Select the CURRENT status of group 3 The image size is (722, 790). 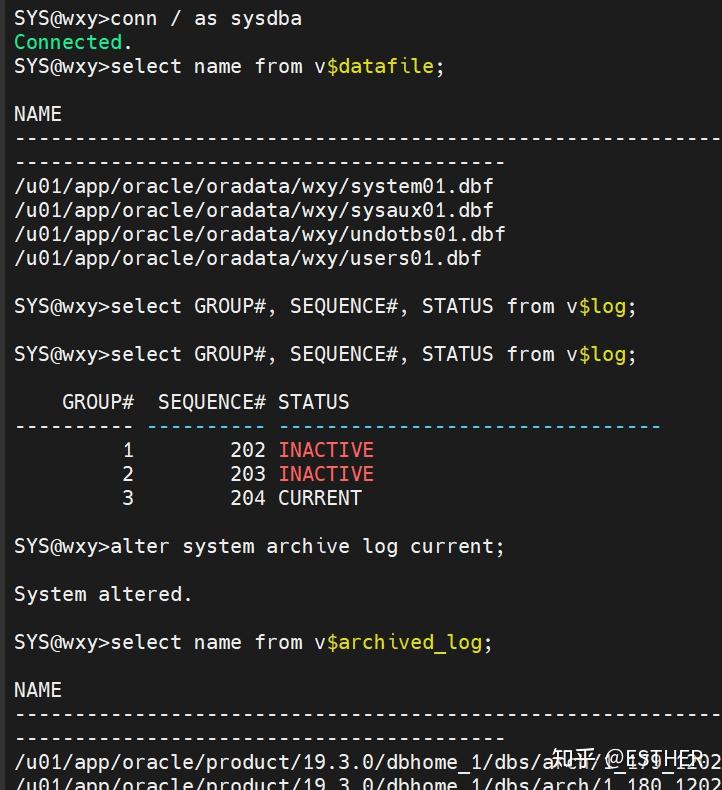click(320, 498)
